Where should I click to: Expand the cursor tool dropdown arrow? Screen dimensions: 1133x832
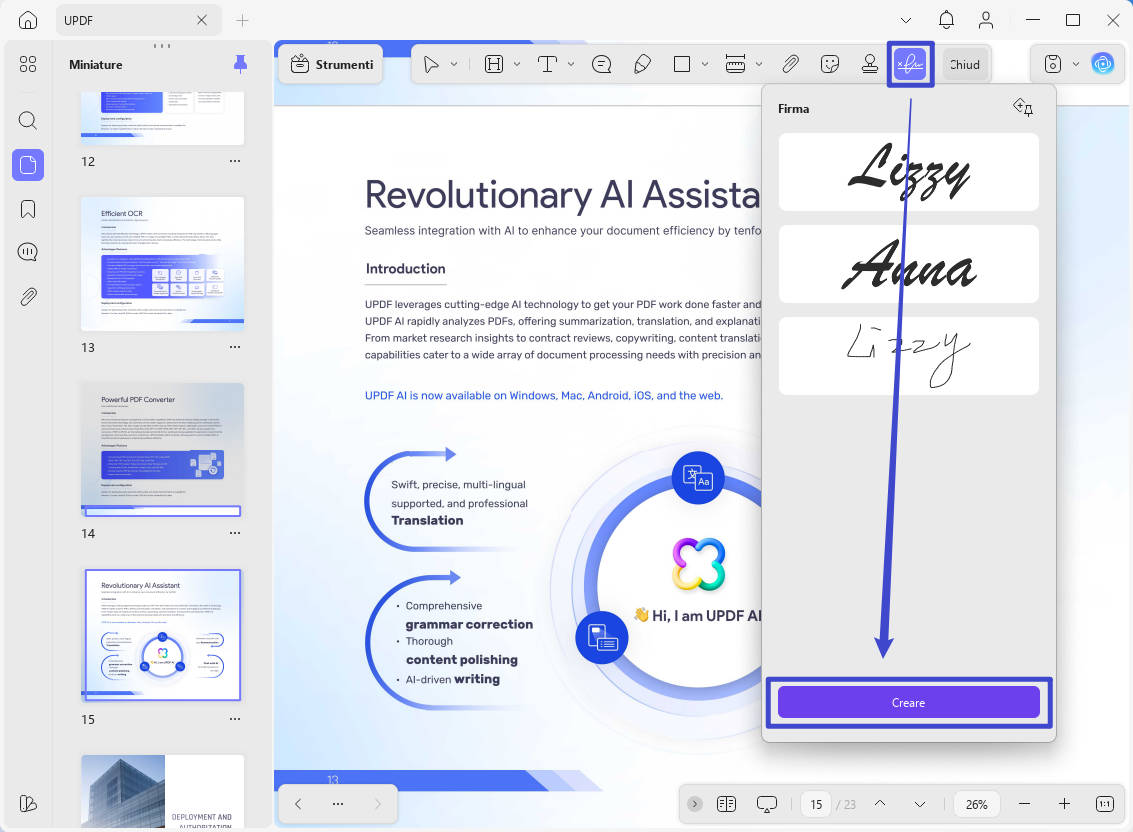[x=454, y=64]
